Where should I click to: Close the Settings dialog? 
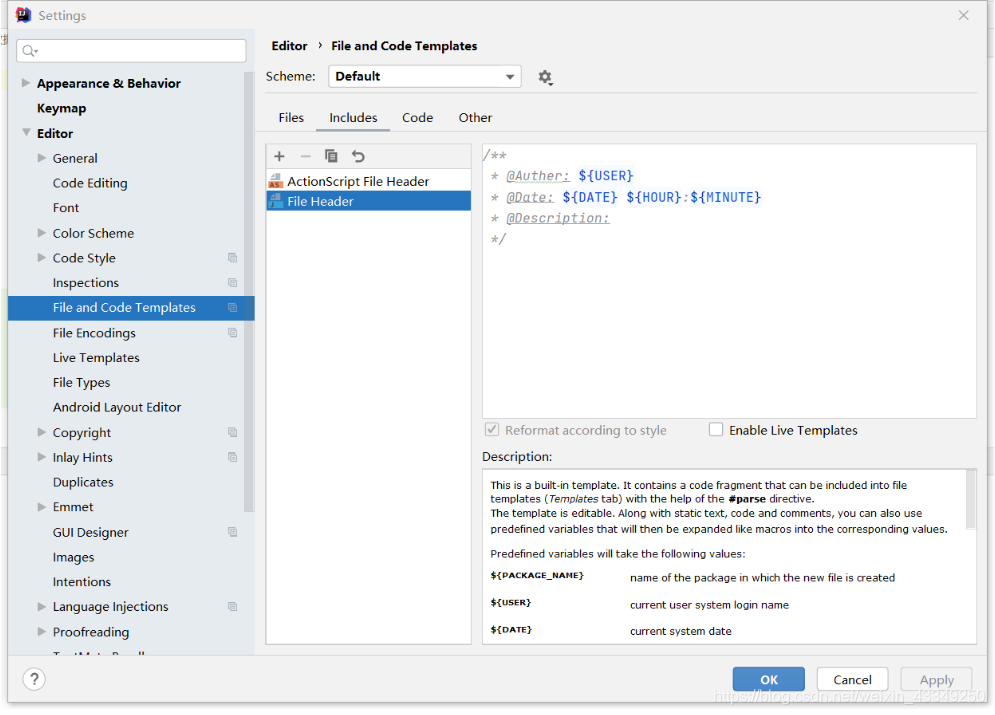[x=963, y=15]
